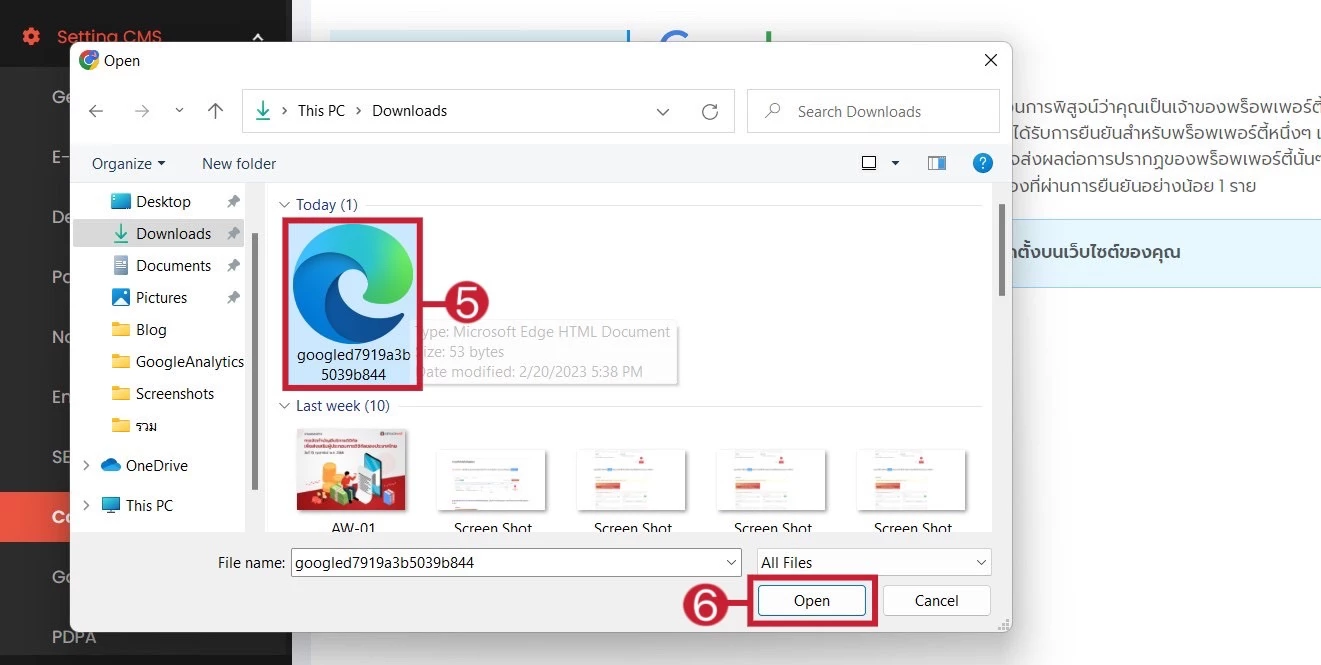Viewport: 1321px width, 665px height.
Task: Click the Open button
Action: 812,600
